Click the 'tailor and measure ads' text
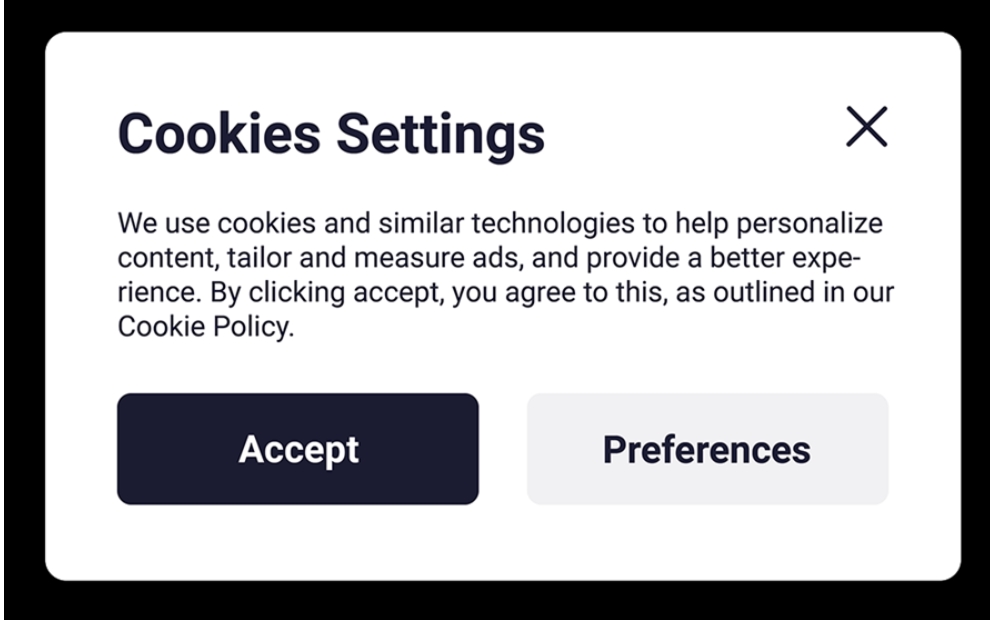990x620 pixels. 375,258
